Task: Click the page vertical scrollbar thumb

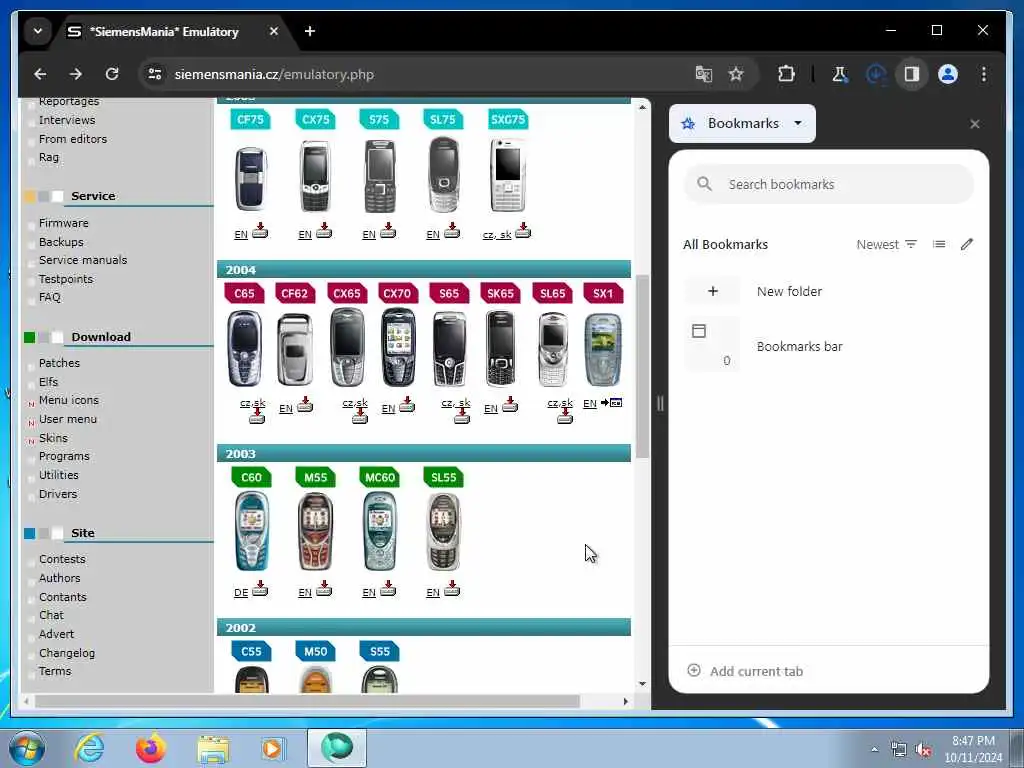Action: pyautogui.click(x=642, y=366)
